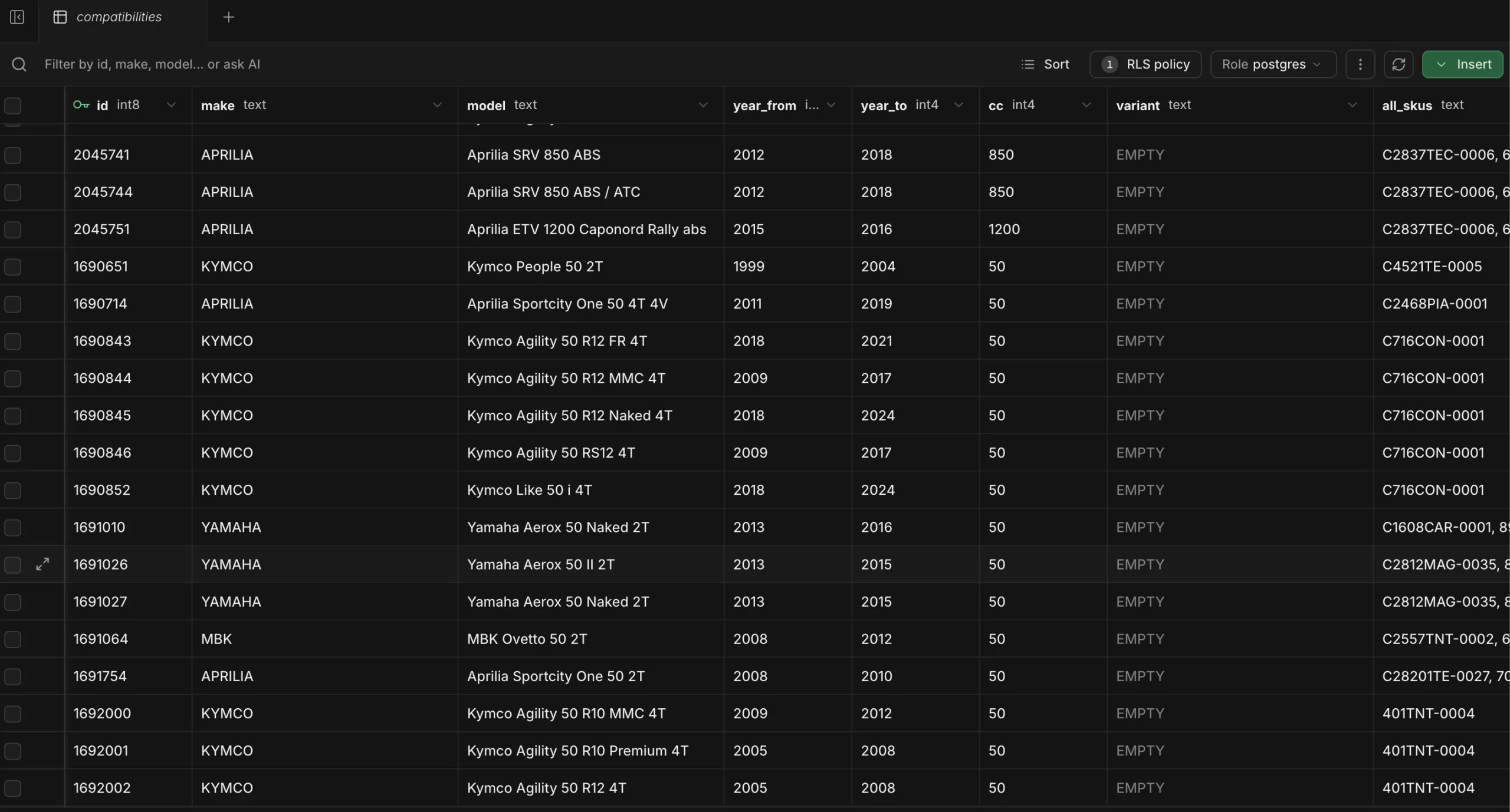Click cell Kymco Agility 50 R12 4T
Image resolution: width=1510 pixels, height=812 pixels.
(x=591, y=787)
